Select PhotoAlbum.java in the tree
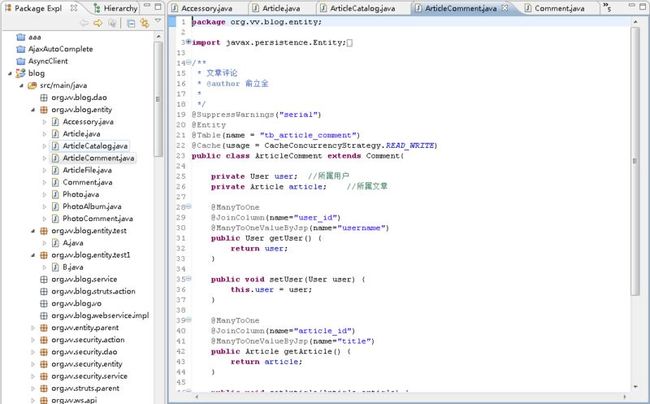 tap(92, 206)
